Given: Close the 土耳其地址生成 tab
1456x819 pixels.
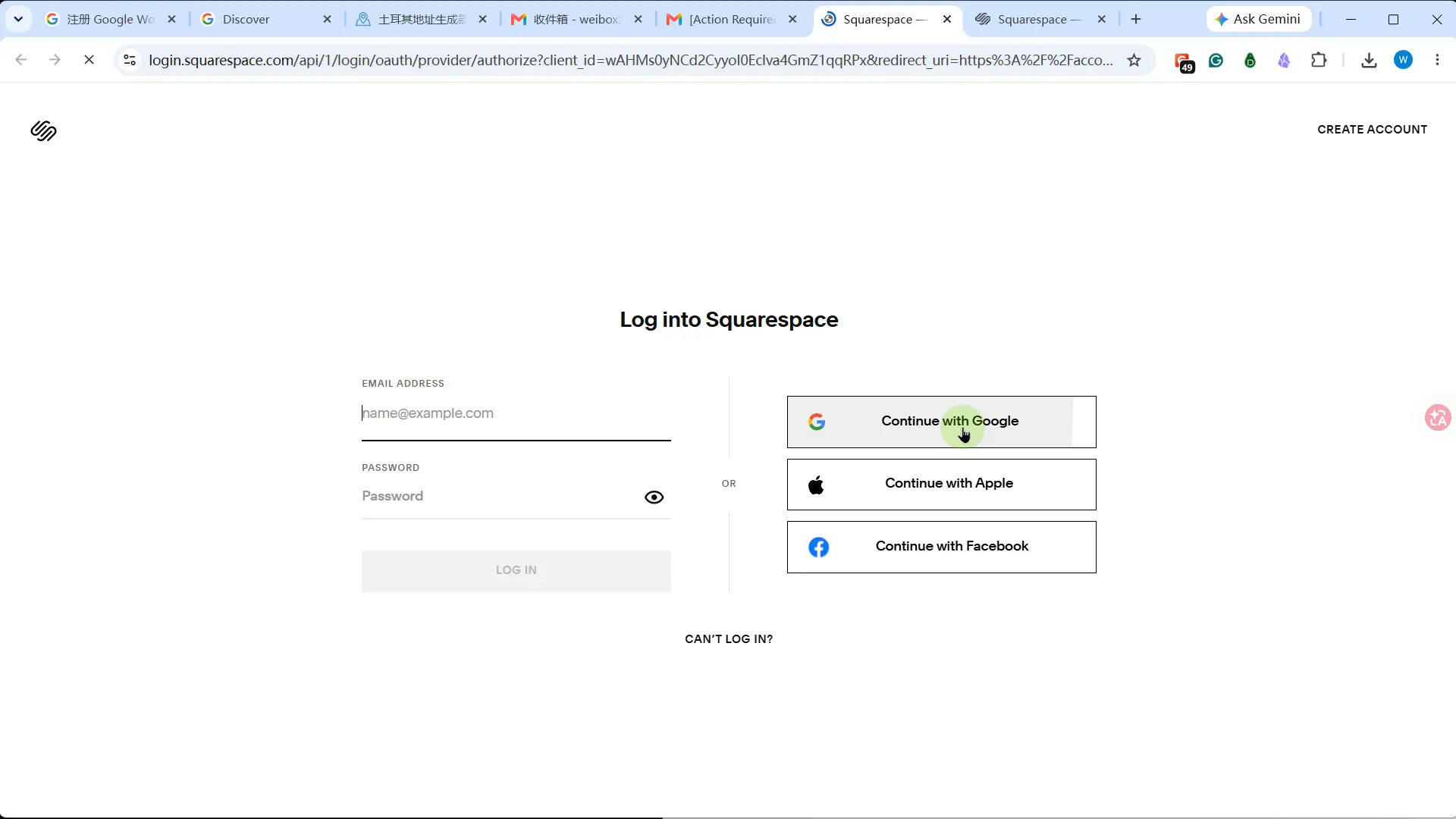Looking at the screenshot, I should [482, 19].
